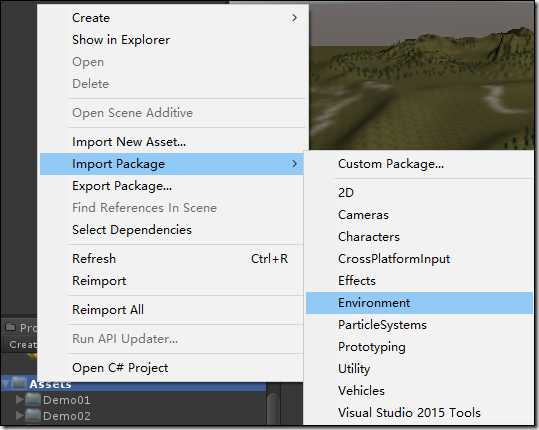Choose Import New Asset...
Viewport: 539px width, 430px height.
coord(129,142)
